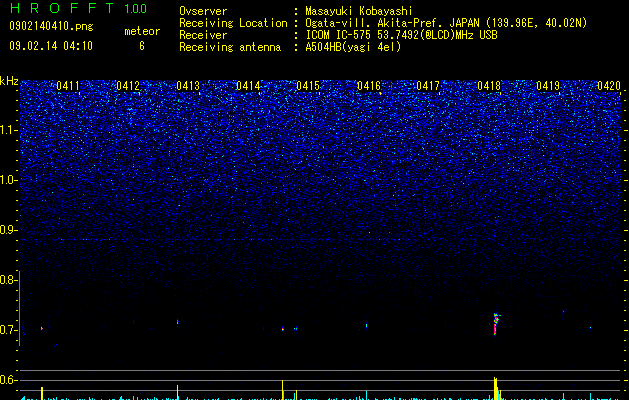Viewport: 629px width, 400px height.
Task: Click the 0420 time marker
Action: coord(609,86)
